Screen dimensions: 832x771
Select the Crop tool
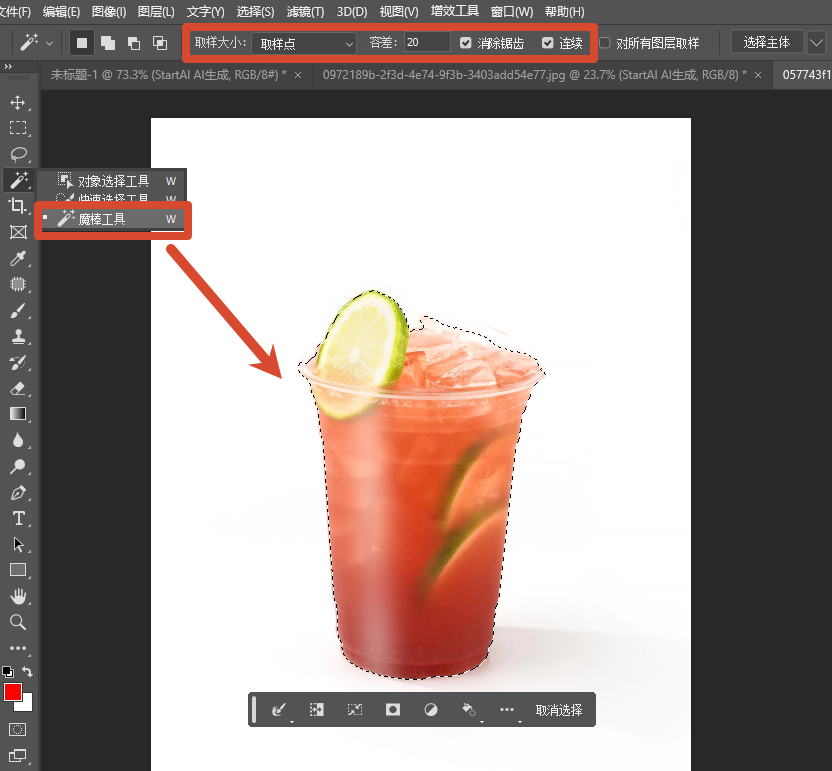[x=18, y=206]
